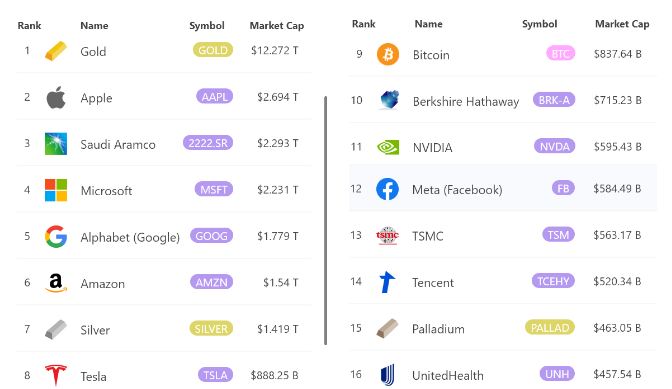Click the green NVIDIA logo
Viewport: 672px width, 389px height.
tap(388, 147)
